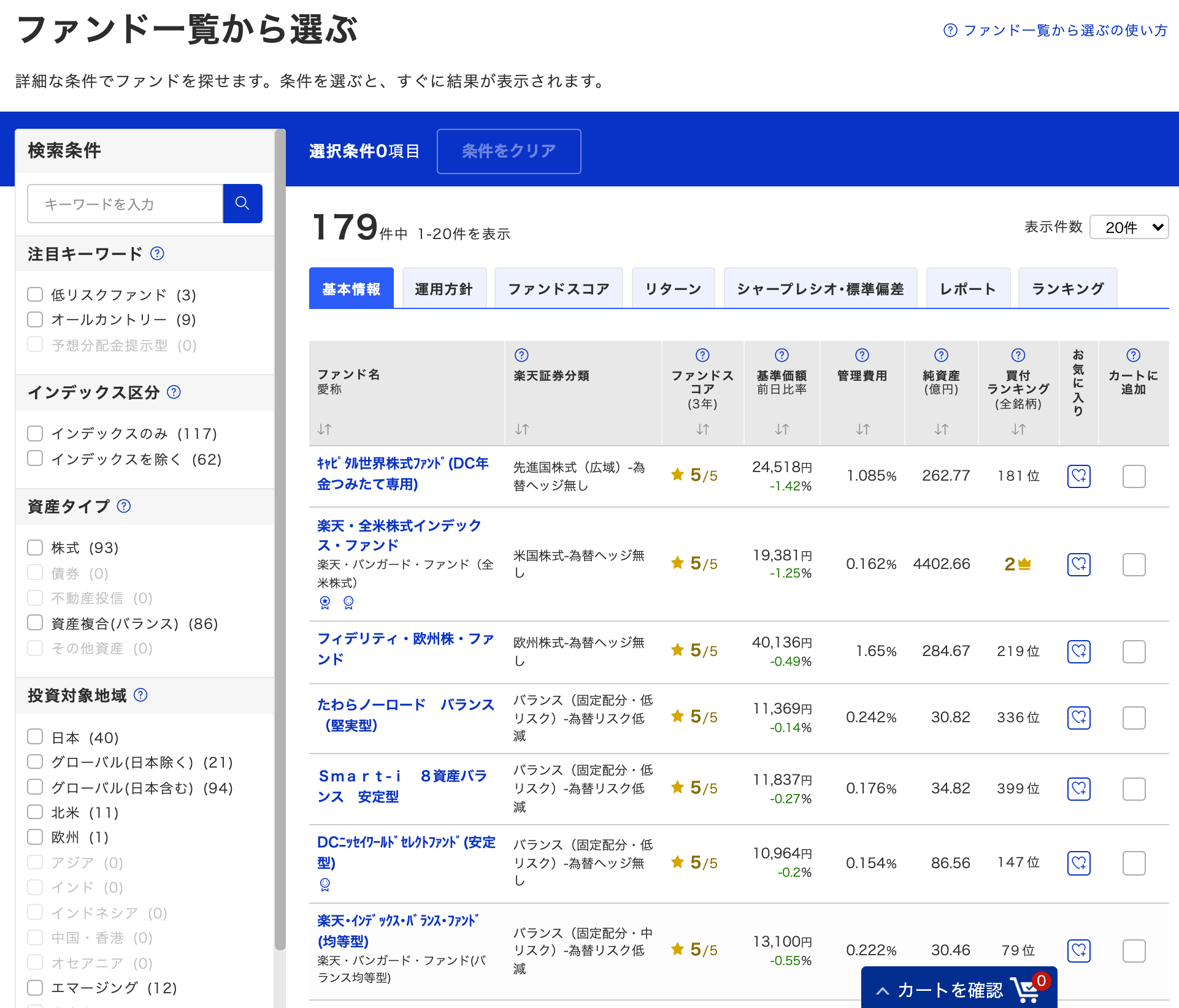The image size is (1179, 1008).
Task: Open 楽天・ｲﾝﾃﾞｯｸｽ・ﾊﾞﾗﾝｽ・ﾌｧﾝﾄﾞ(均等型) link
Action: (398, 931)
